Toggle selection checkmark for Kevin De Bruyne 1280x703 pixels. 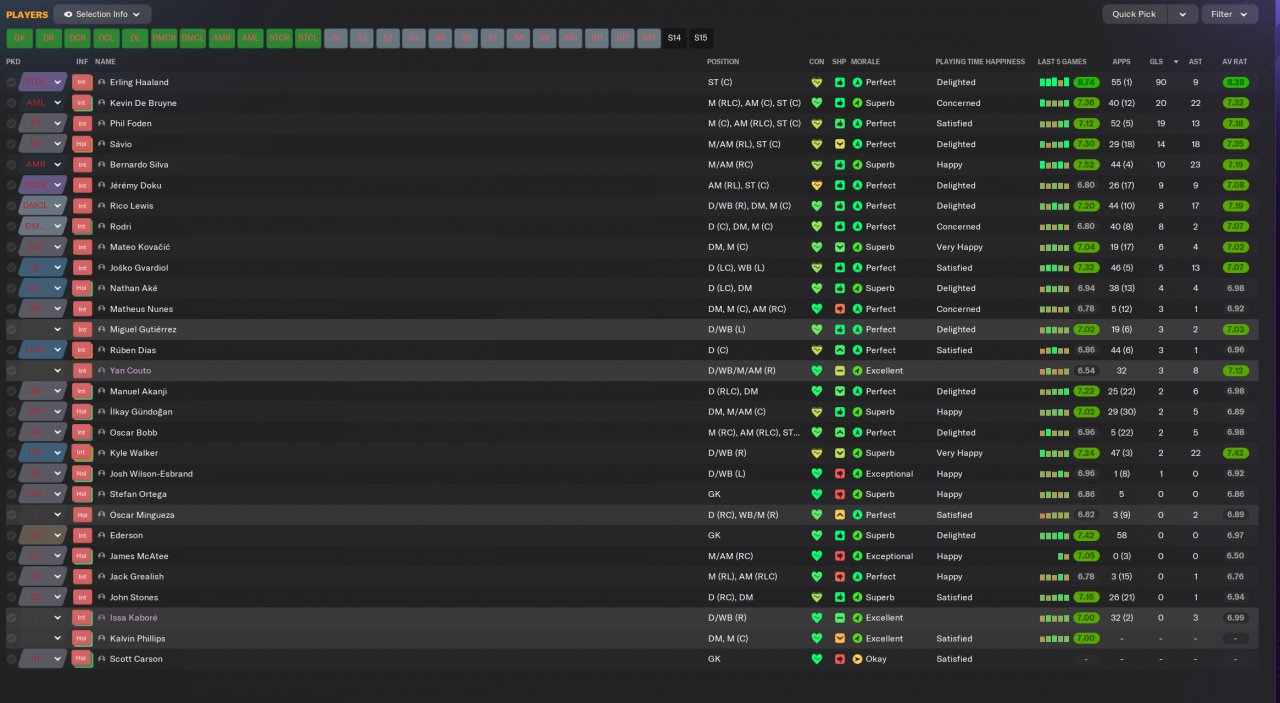12,103
